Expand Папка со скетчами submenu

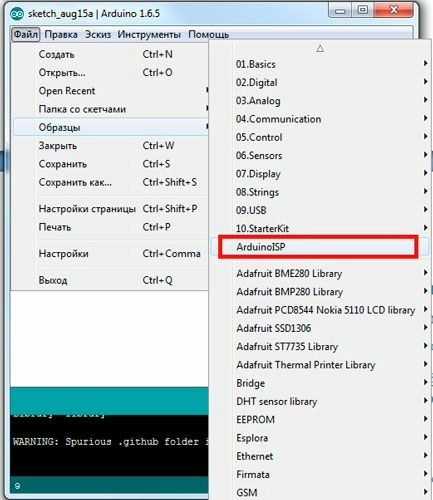110,109
